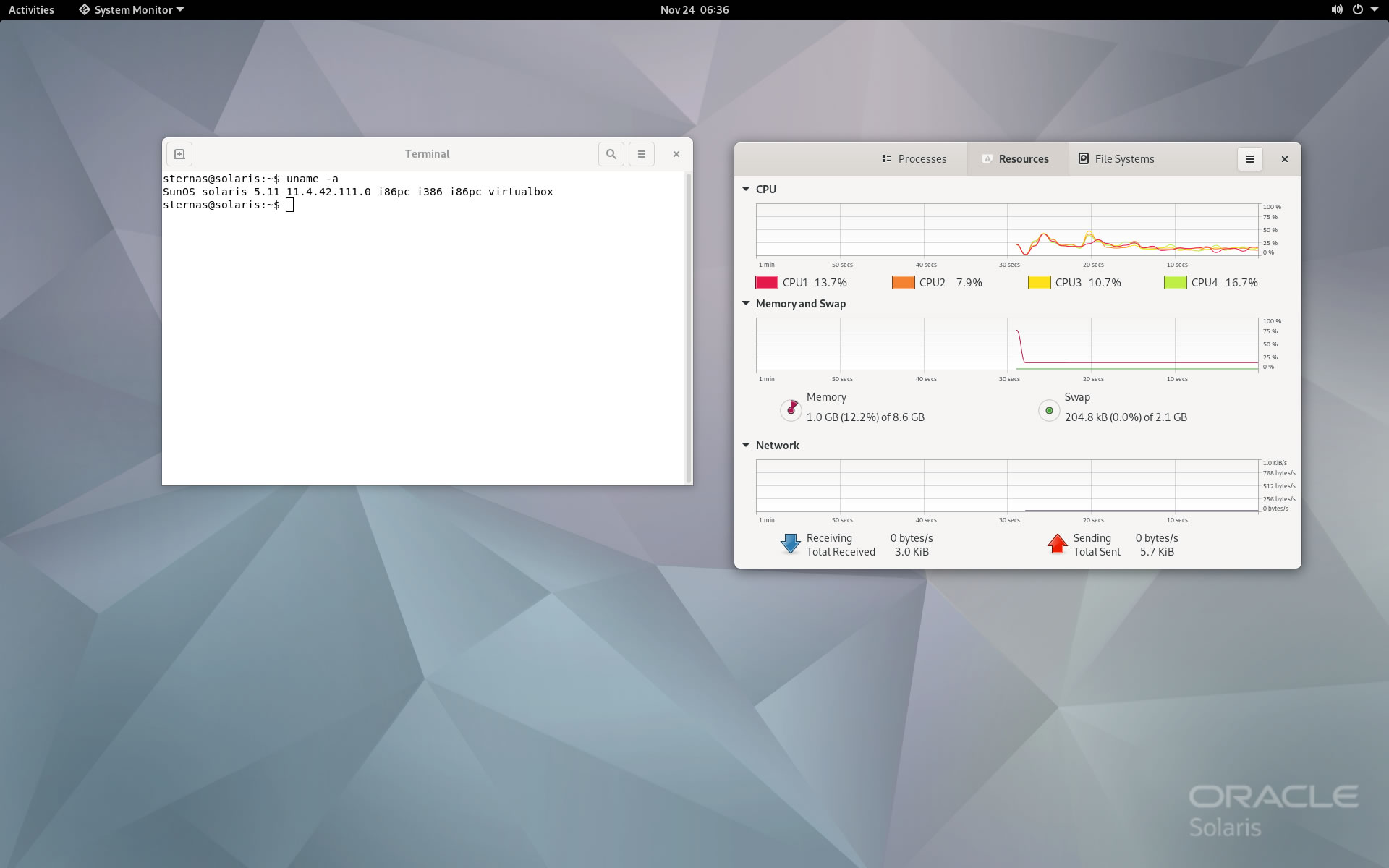Switch to the Processes tab
Screen dimensions: 1389x868
[x=914, y=159]
